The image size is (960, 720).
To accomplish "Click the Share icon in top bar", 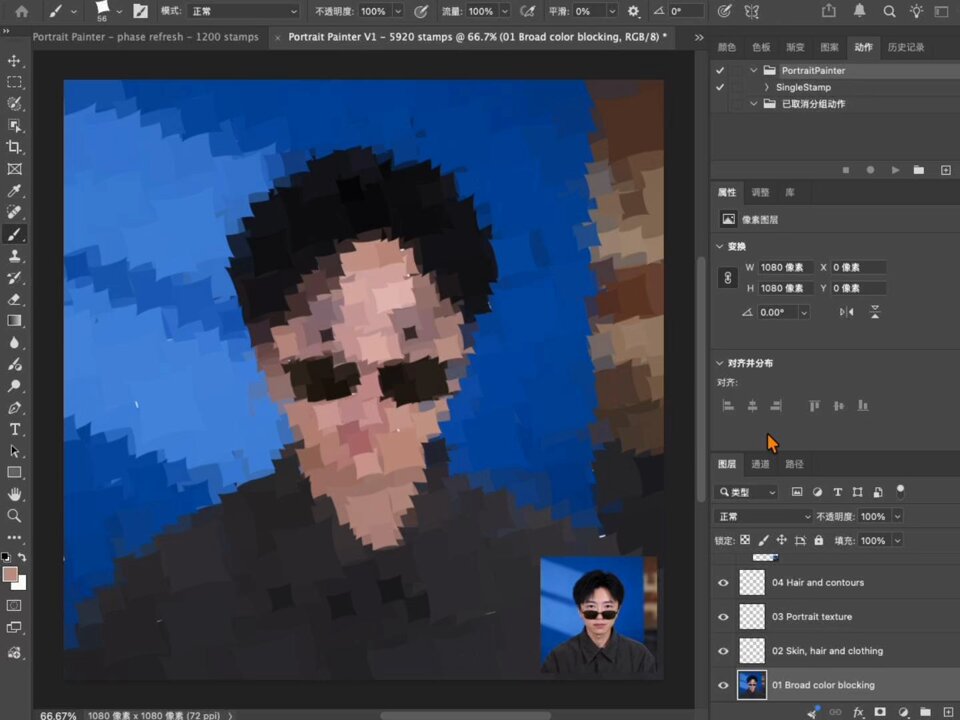I will point(828,11).
